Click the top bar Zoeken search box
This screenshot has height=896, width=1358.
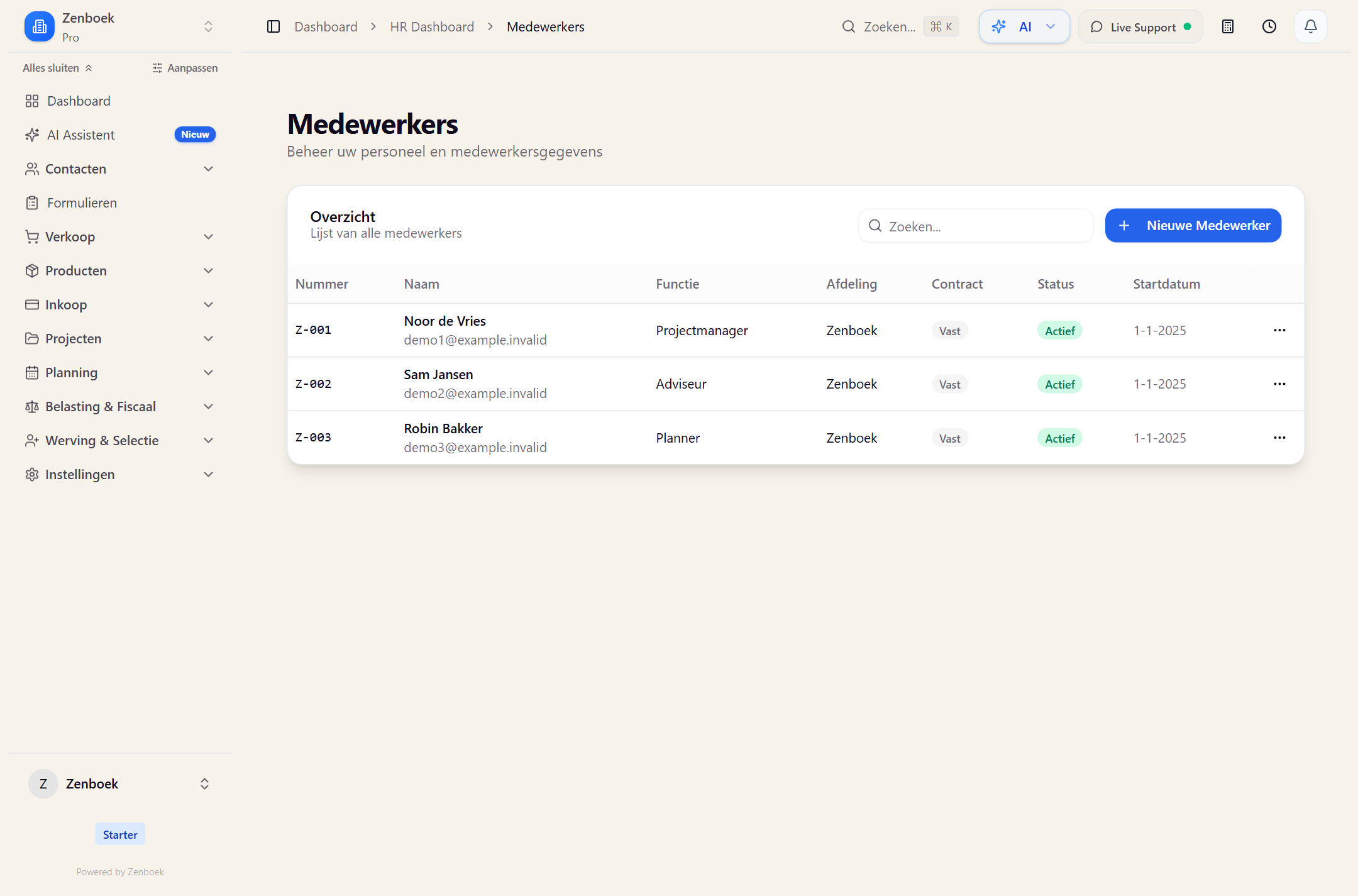click(900, 26)
